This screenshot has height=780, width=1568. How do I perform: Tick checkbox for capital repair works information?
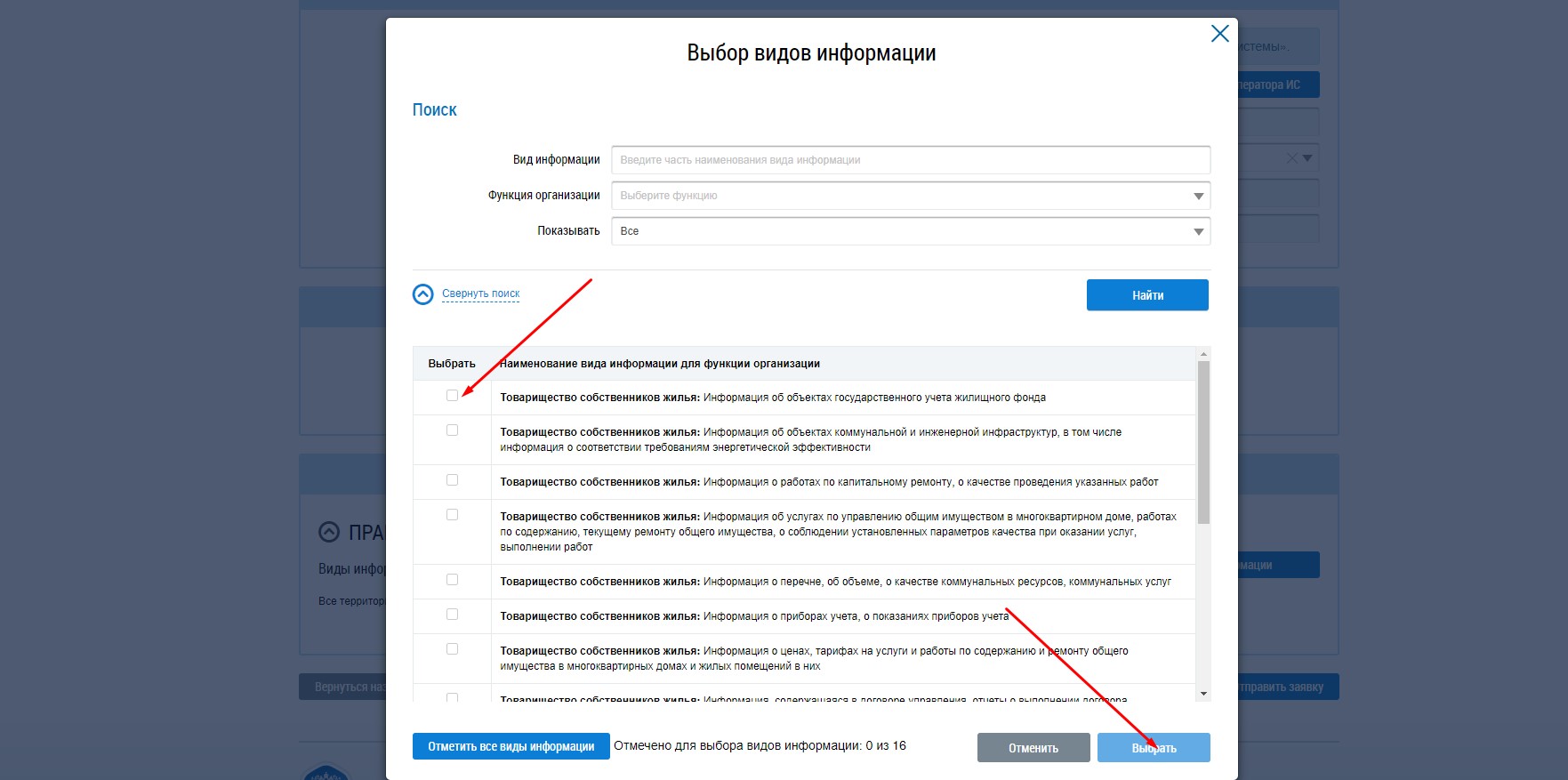click(x=452, y=480)
